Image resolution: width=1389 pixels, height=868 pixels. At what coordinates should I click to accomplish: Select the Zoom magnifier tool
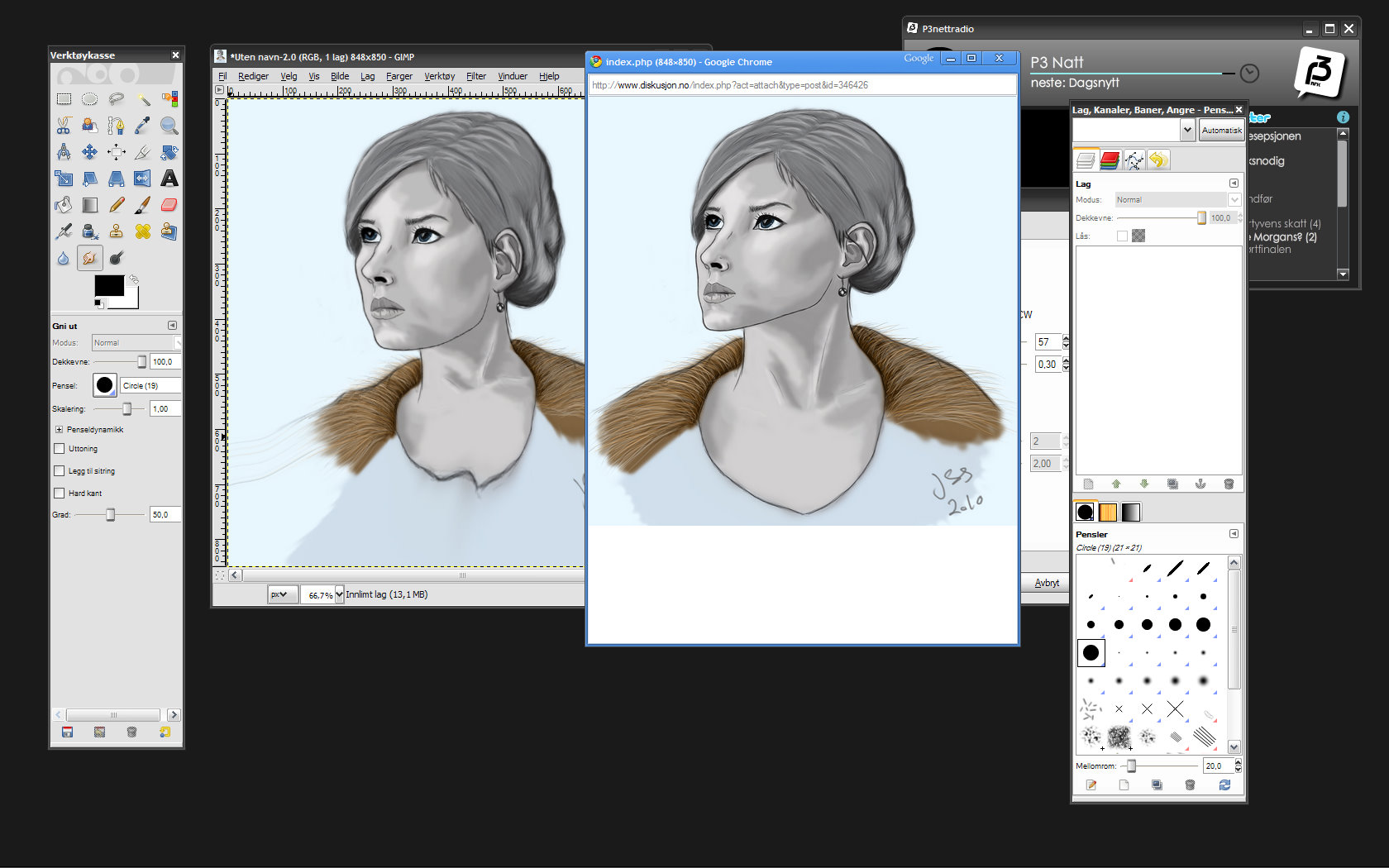point(169,126)
